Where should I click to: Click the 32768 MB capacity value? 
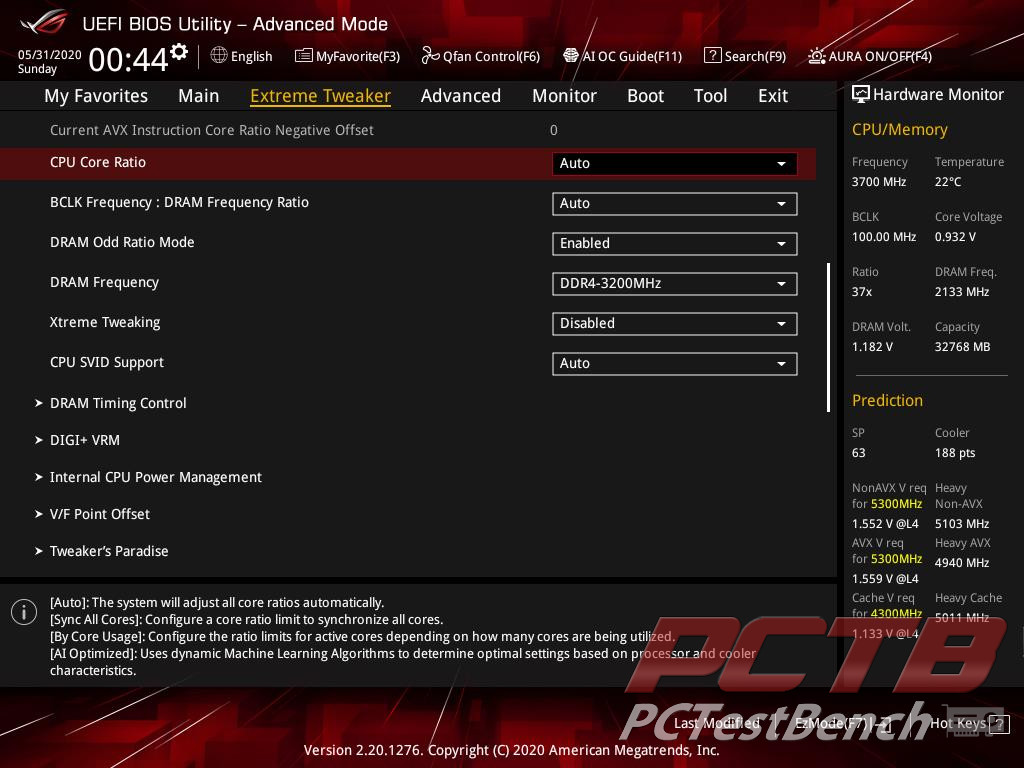pyautogui.click(x=962, y=347)
